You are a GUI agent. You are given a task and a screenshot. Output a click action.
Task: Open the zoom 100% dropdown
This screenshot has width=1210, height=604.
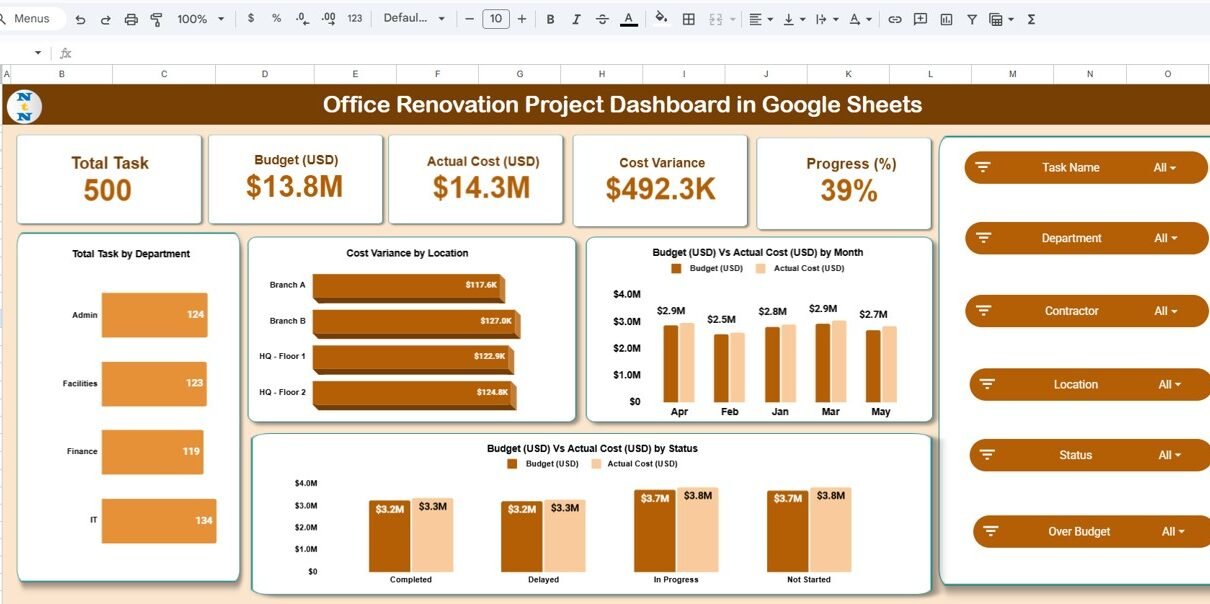tap(199, 19)
